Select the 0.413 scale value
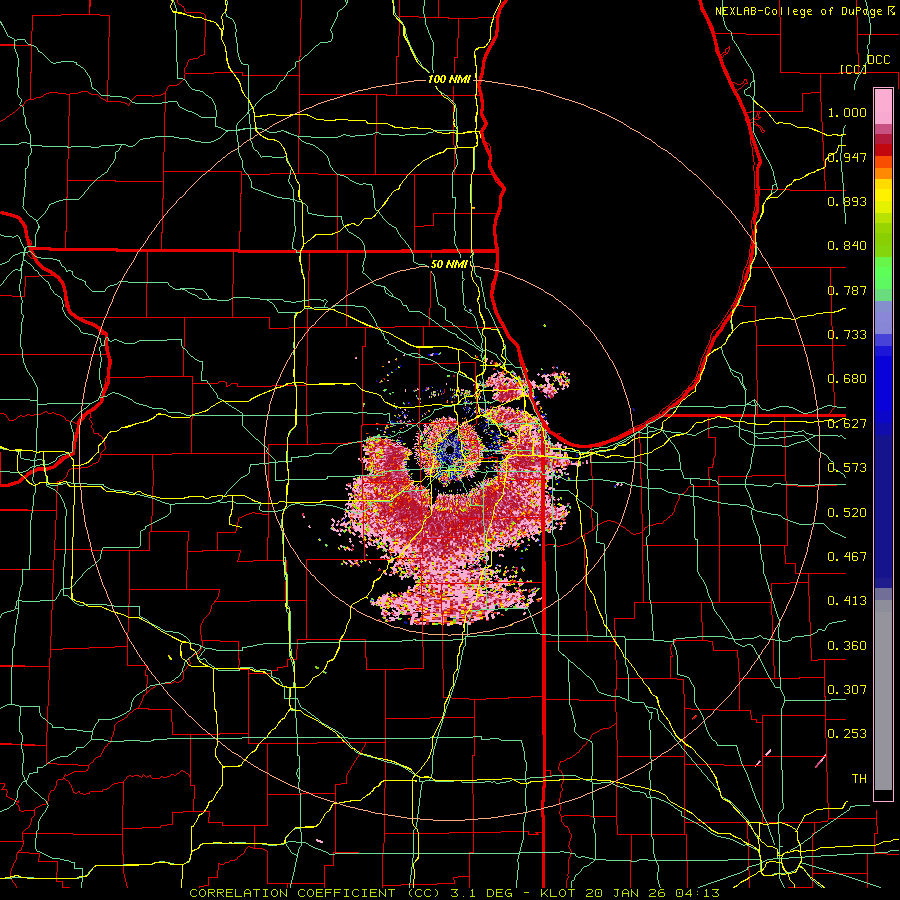The image size is (900, 900). (847, 601)
